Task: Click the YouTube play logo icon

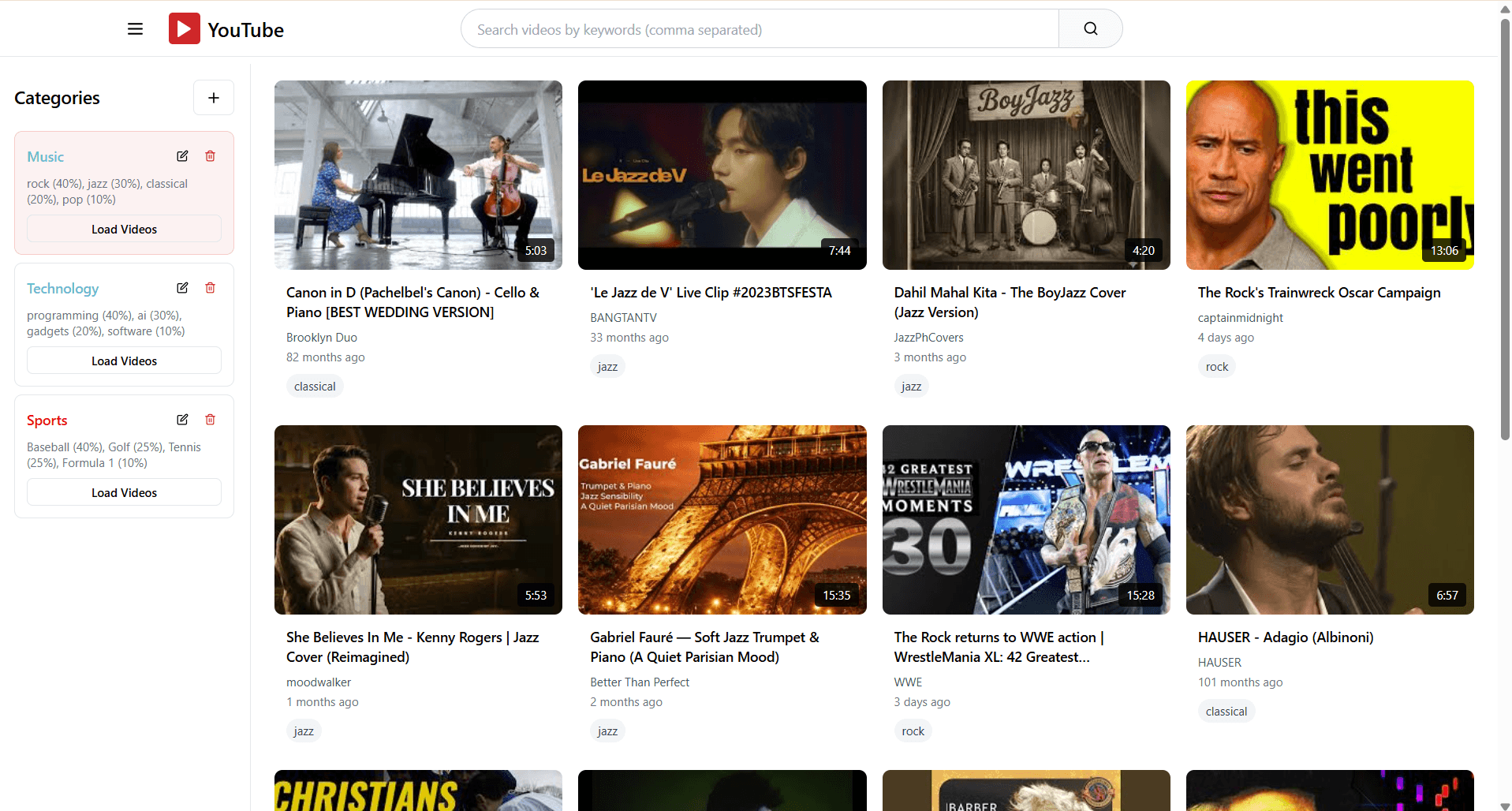Action: [x=183, y=28]
